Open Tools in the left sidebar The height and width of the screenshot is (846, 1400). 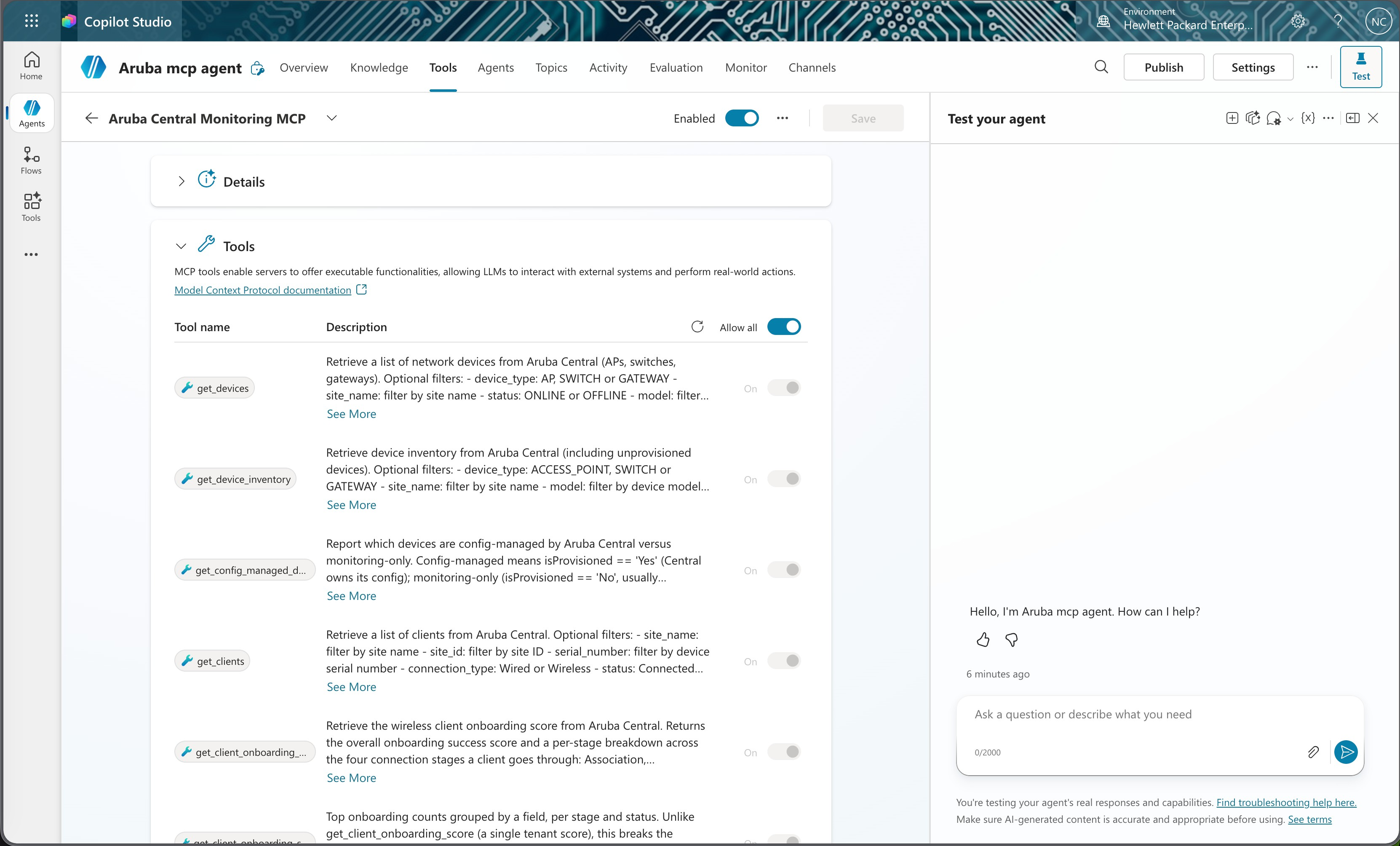pyautogui.click(x=31, y=208)
